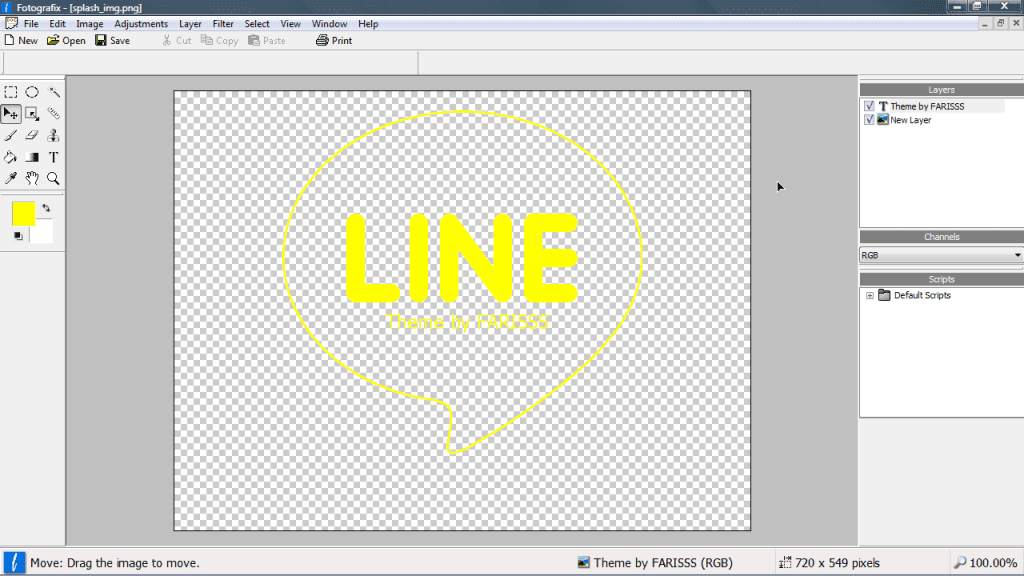
Task: Select the Elliptical Marquee tool
Action: click(32, 93)
